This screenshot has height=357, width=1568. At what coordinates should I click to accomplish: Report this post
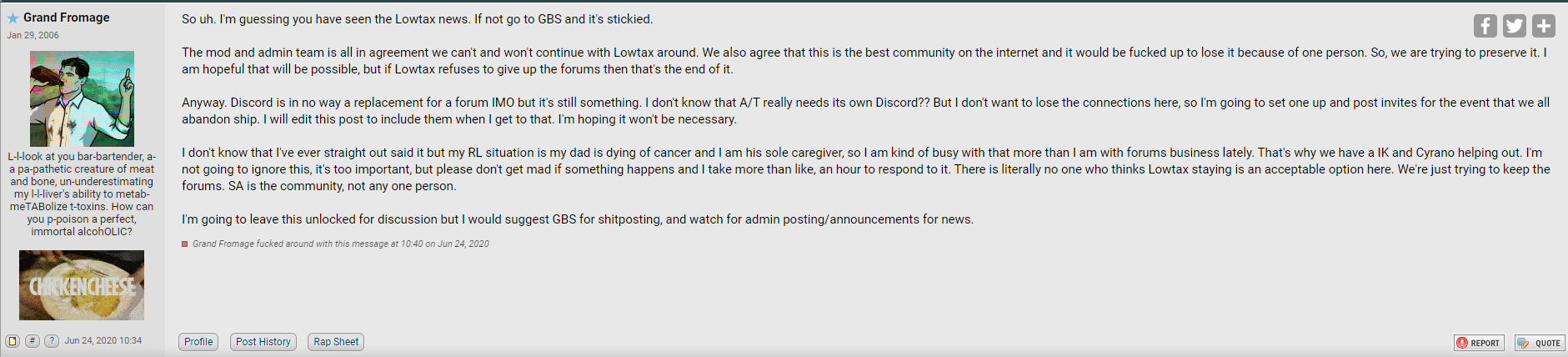[1479, 343]
